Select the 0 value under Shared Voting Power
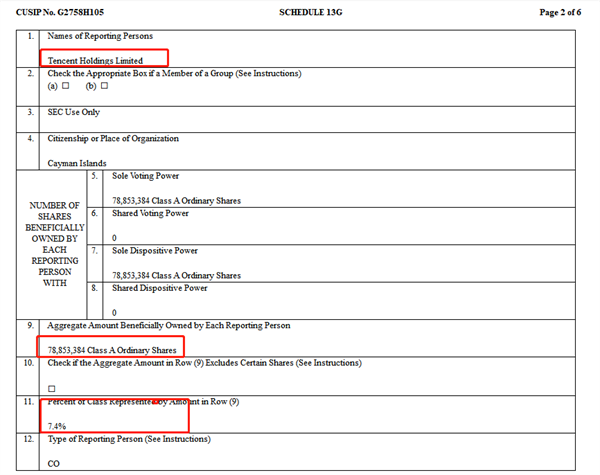 coord(114,238)
